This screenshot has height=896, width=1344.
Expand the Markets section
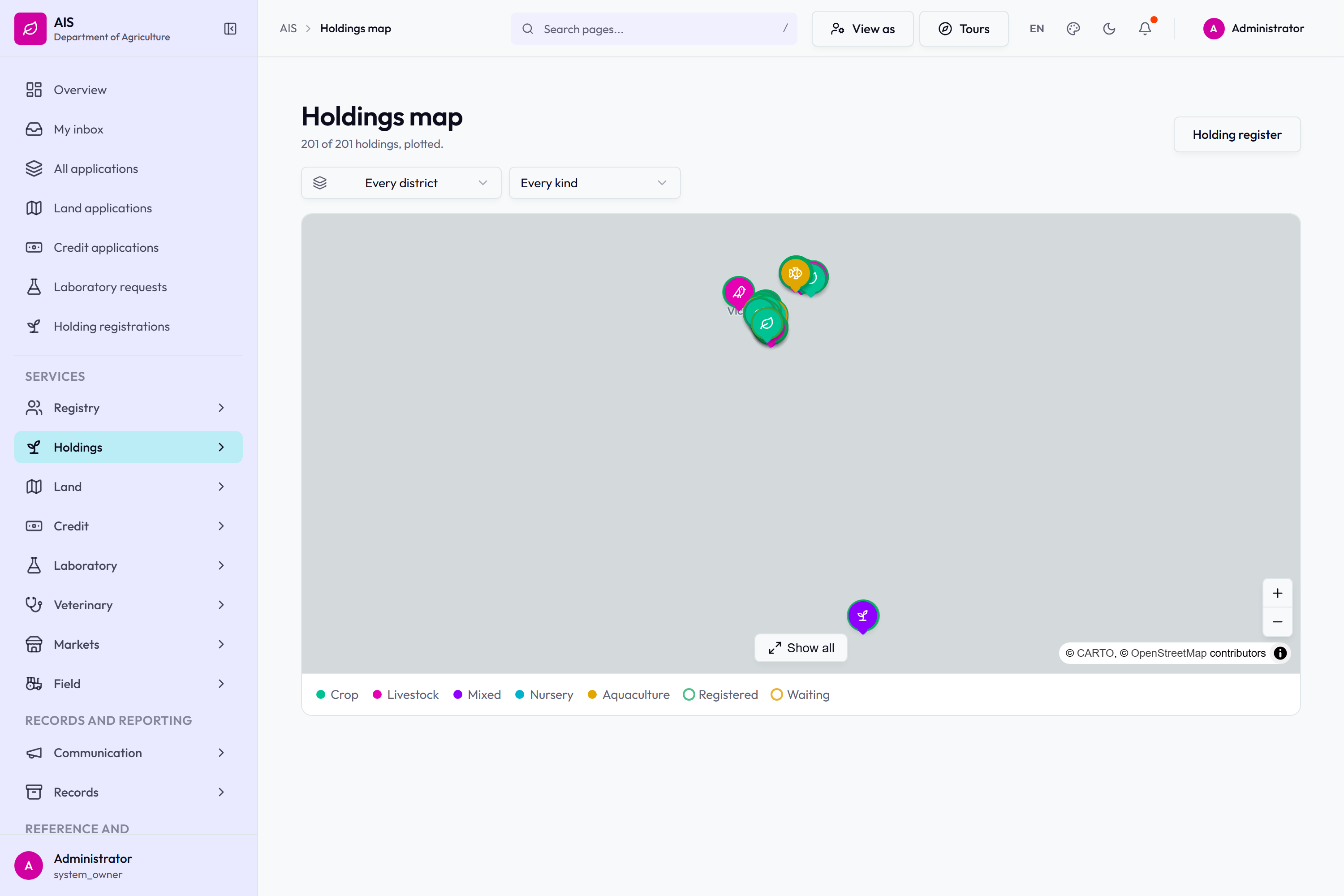pos(129,644)
